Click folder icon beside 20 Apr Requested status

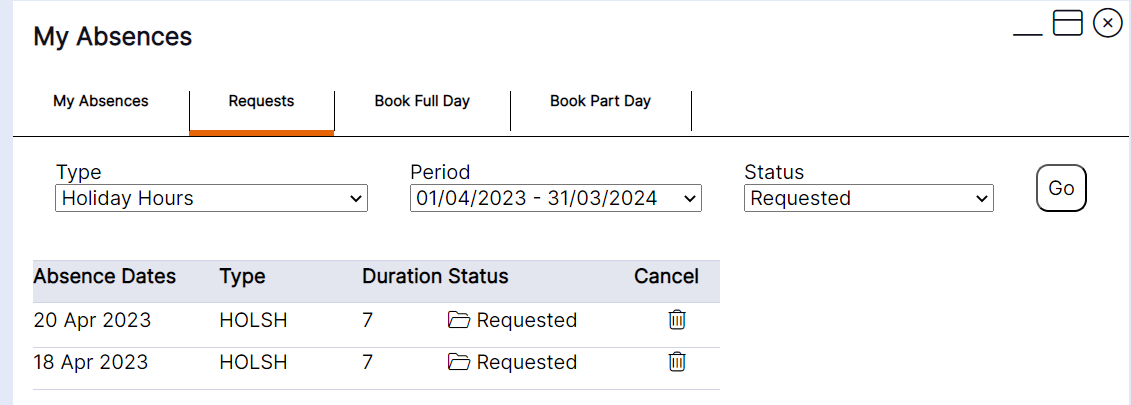[x=459, y=320]
